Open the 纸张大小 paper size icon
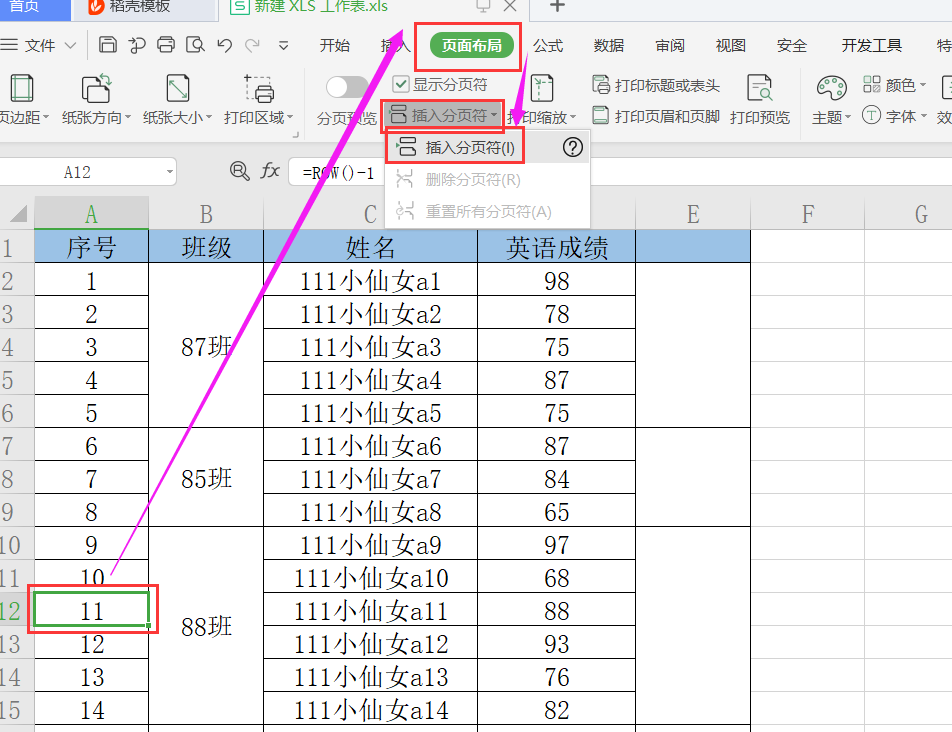952x732 pixels. tap(178, 89)
